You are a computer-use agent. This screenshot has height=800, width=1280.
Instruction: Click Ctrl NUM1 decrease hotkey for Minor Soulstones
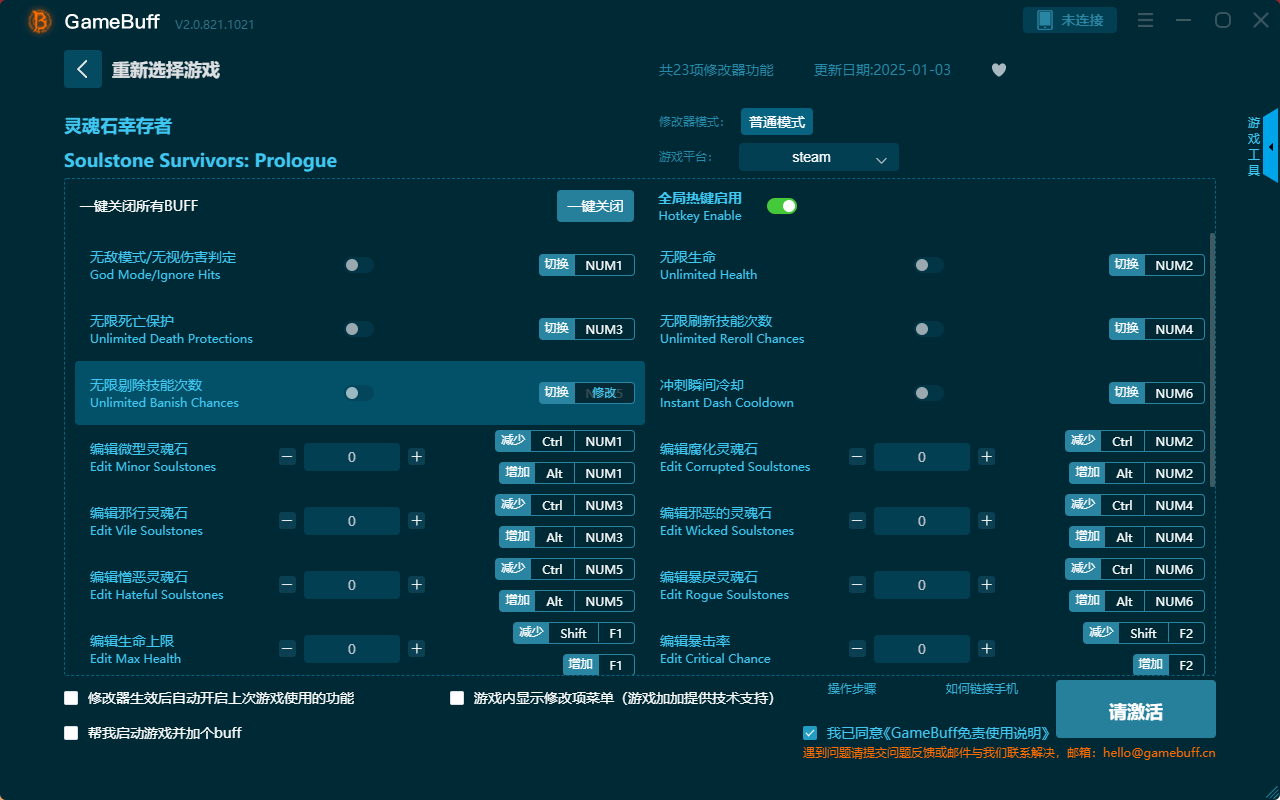click(565, 441)
